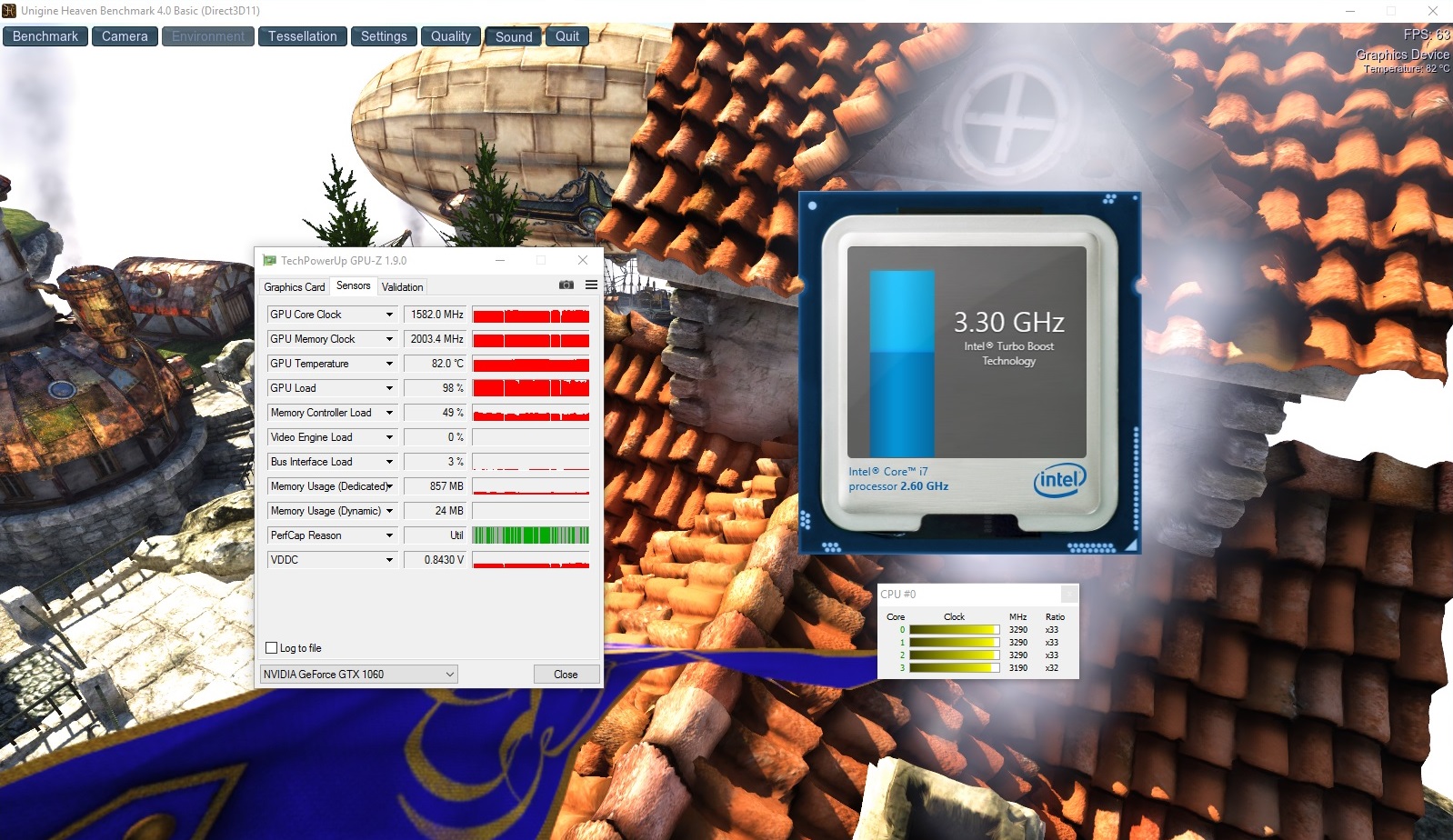The height and width of the screenshot is (840, 1453).
Task: Click the FPS counter in Heaven
Action: click(1427, 35)
